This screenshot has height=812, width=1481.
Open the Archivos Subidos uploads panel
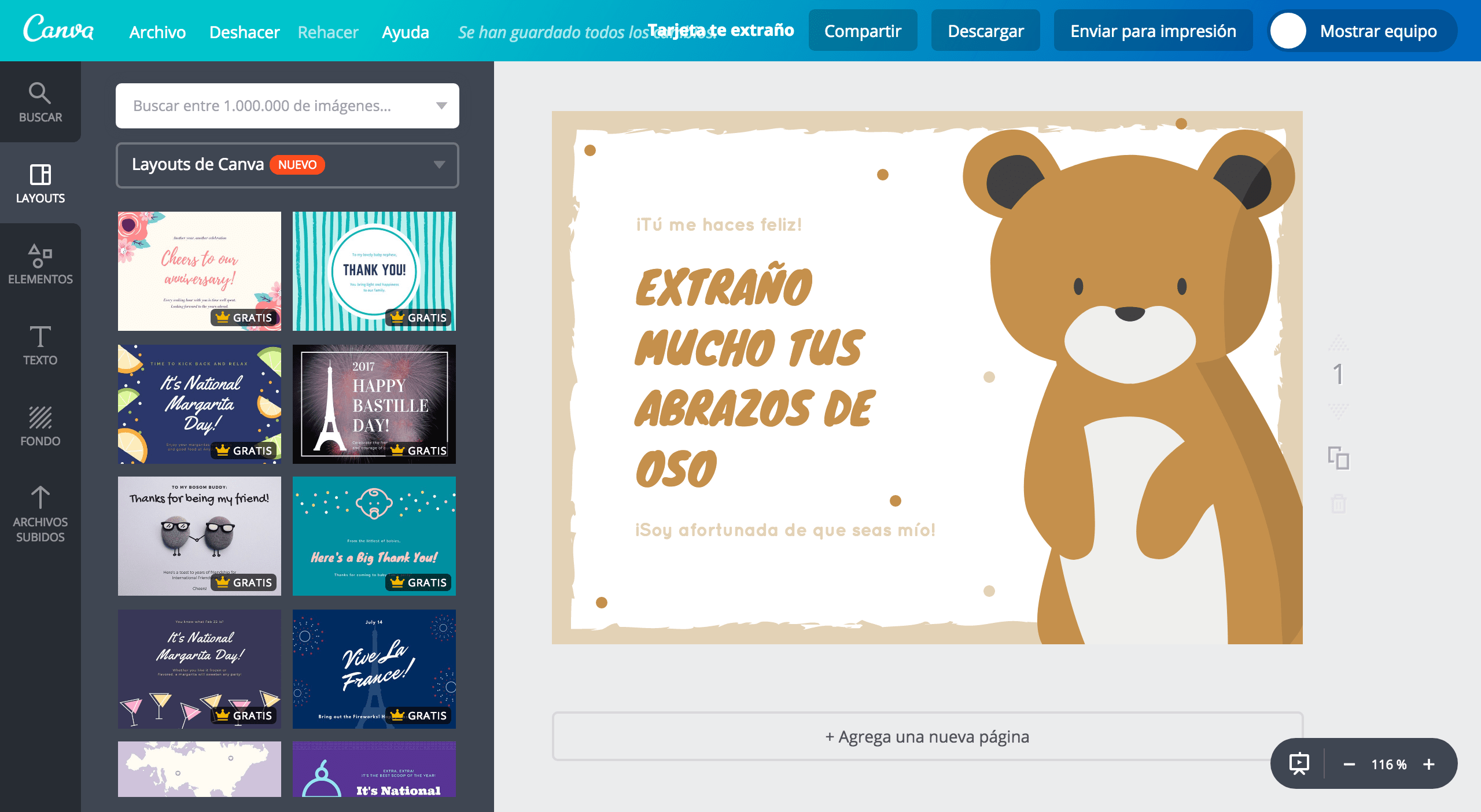[40, 514]
